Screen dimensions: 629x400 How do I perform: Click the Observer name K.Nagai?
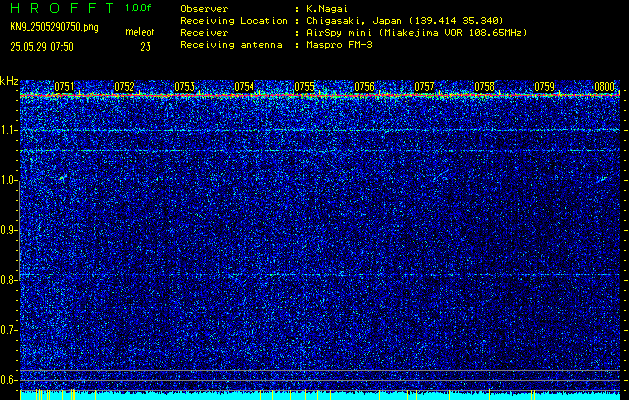pos(327,9)
